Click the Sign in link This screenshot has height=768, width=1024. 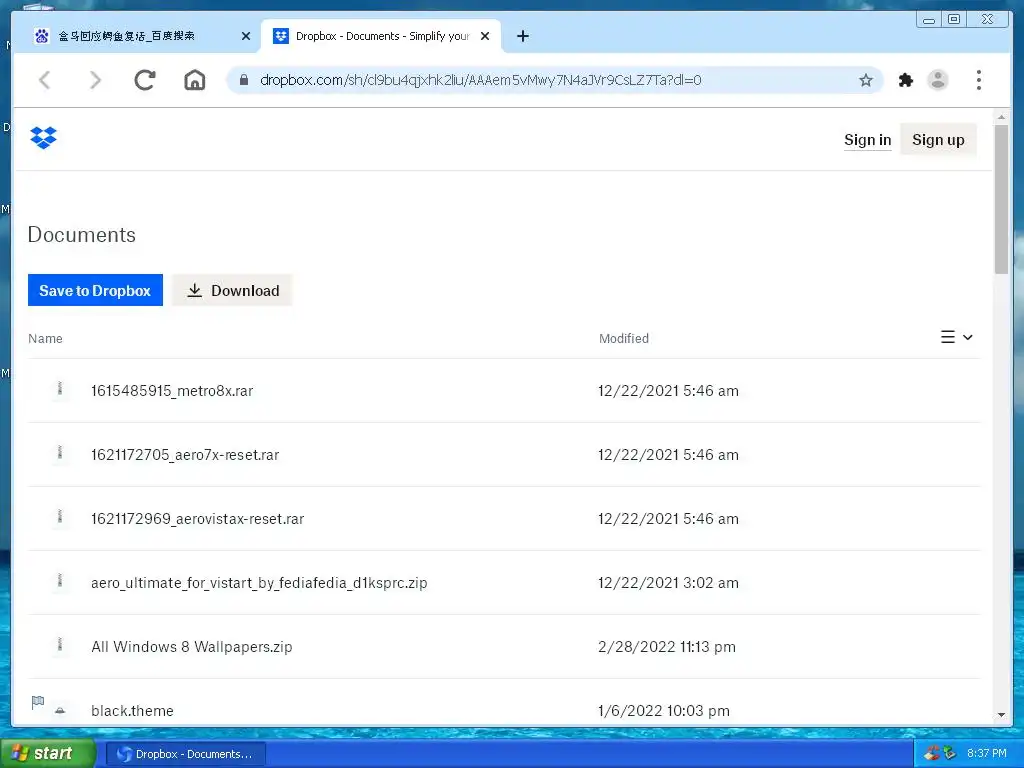(867, 140)
